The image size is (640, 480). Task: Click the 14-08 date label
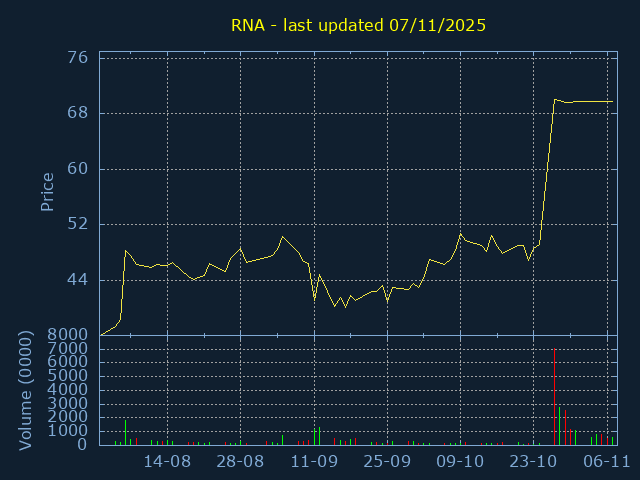point(167,462)
